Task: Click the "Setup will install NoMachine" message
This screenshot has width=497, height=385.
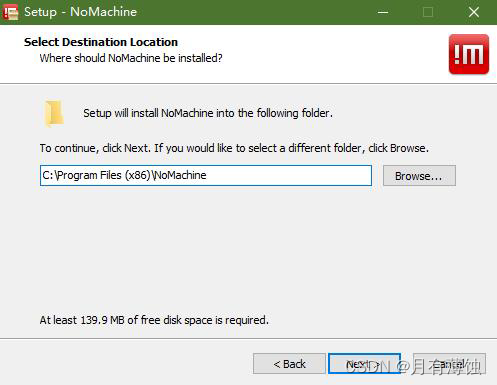Action: pyautogui.click(x=208, y=113)
